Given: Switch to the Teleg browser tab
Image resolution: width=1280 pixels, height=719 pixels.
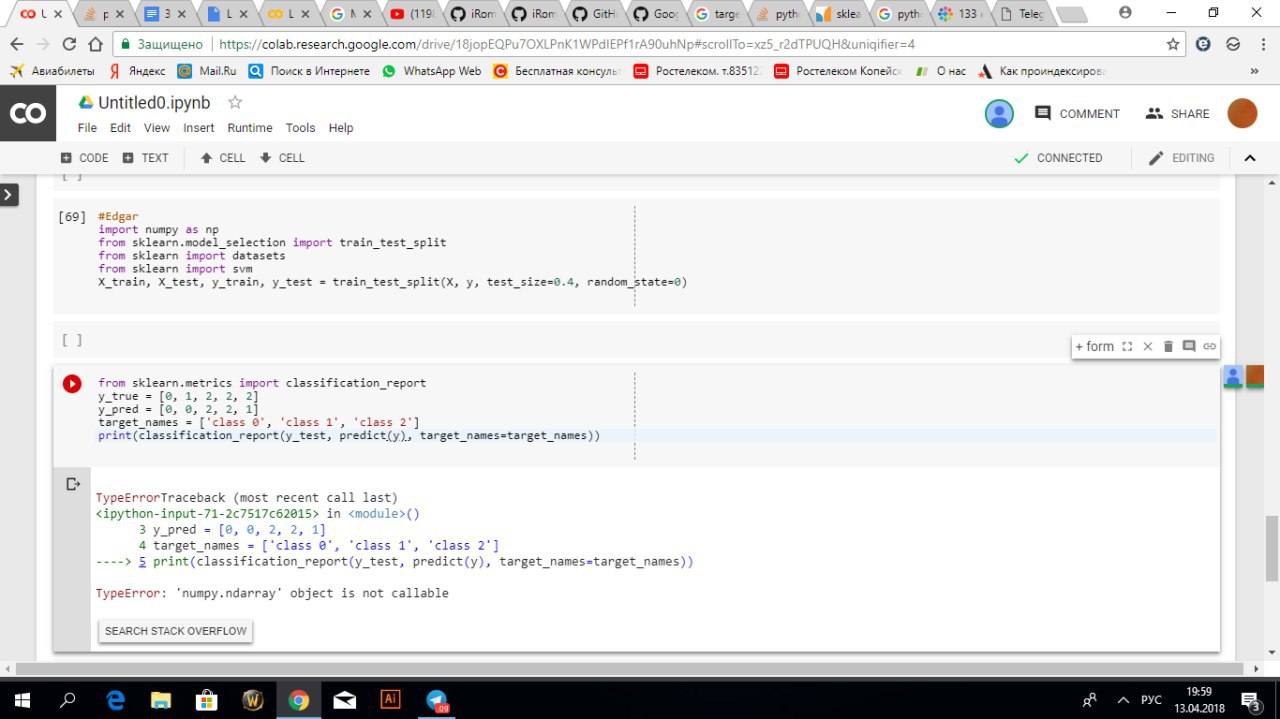Looking at the screenshot, I should point(1019,14).
